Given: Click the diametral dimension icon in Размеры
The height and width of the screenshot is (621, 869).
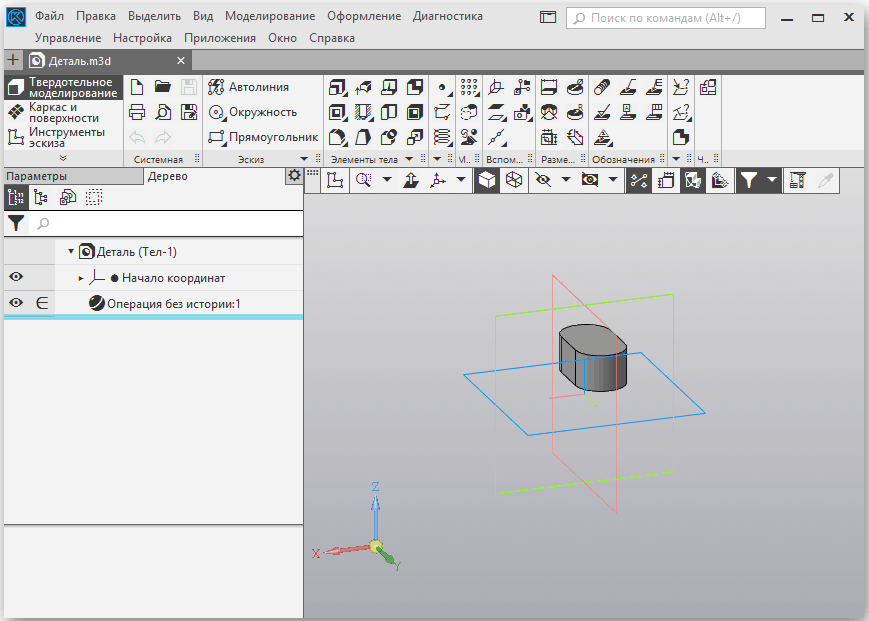Looking at the screenshot, I should pyautogui.click(x=575, y=87).
